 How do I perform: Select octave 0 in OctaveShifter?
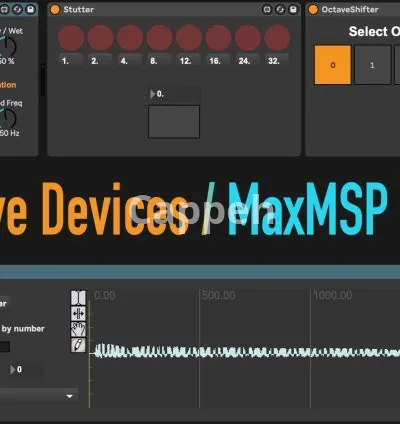point(333,65)
